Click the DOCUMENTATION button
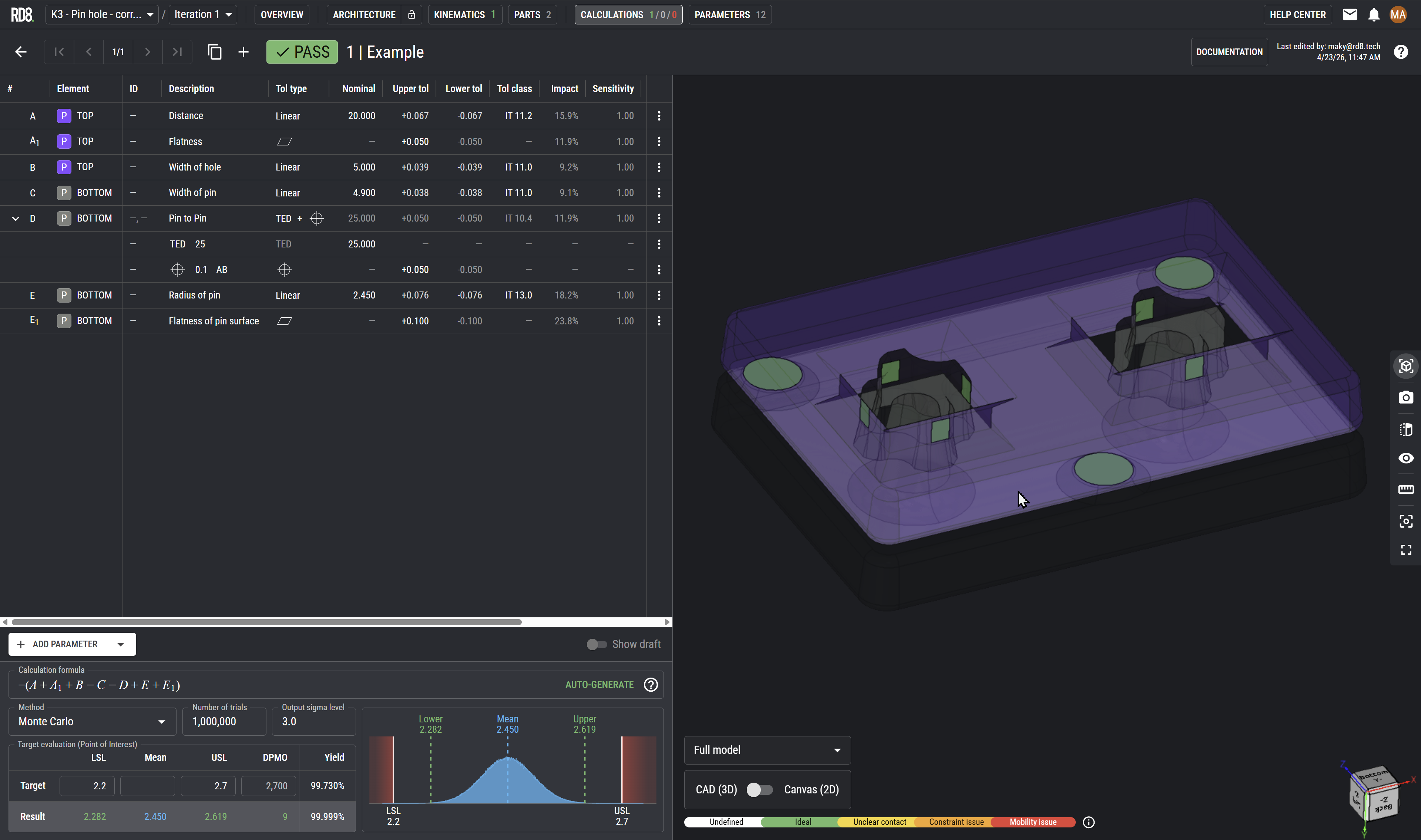 pos(1229,52)
